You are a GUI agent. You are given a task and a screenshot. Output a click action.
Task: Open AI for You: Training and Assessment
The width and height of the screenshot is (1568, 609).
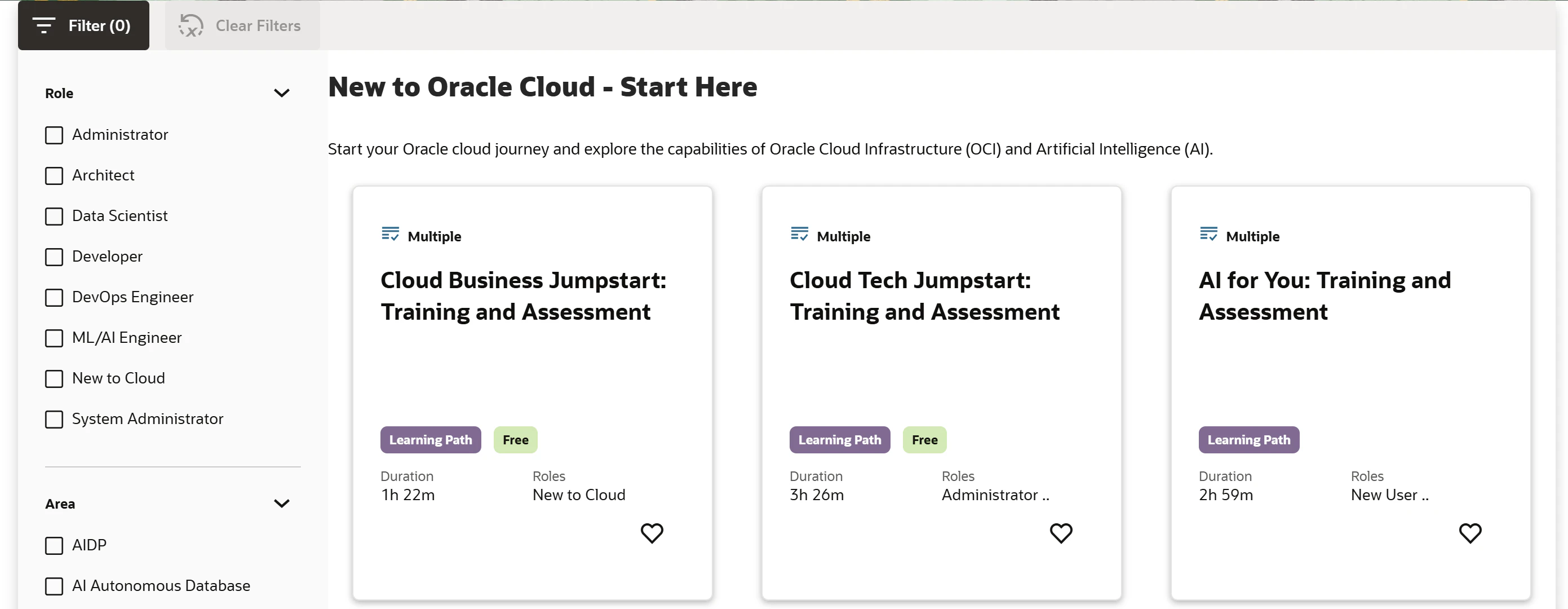click(x=1325, y=296)
